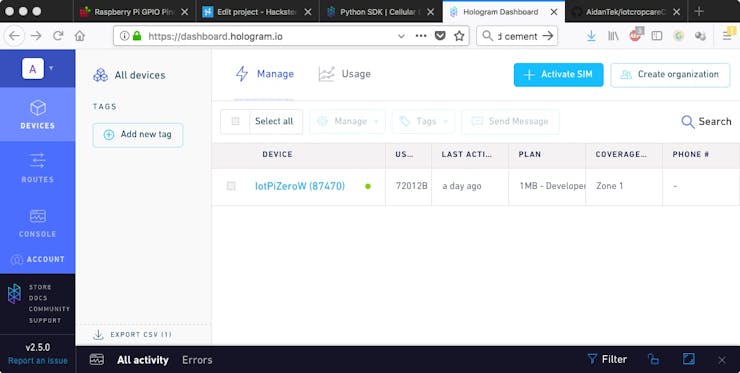Expand the URL bar history dropdown
740x373 pixels.
click(401, 36)
